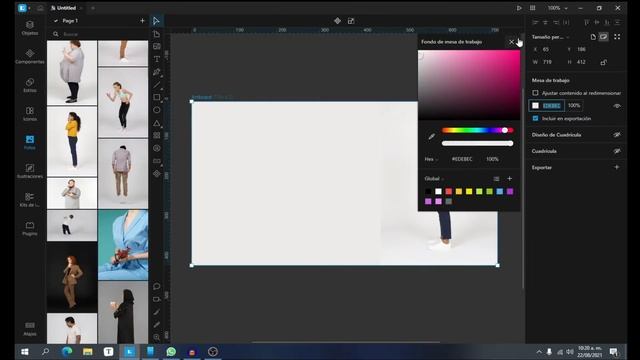Open the Componentes panel

click(x=30, y=57)
